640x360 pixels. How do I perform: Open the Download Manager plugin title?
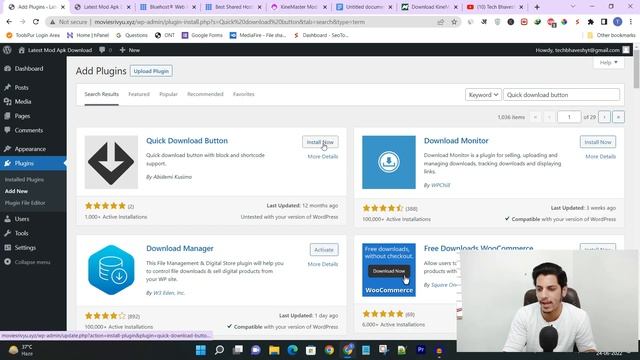click(x=180, y=248)
